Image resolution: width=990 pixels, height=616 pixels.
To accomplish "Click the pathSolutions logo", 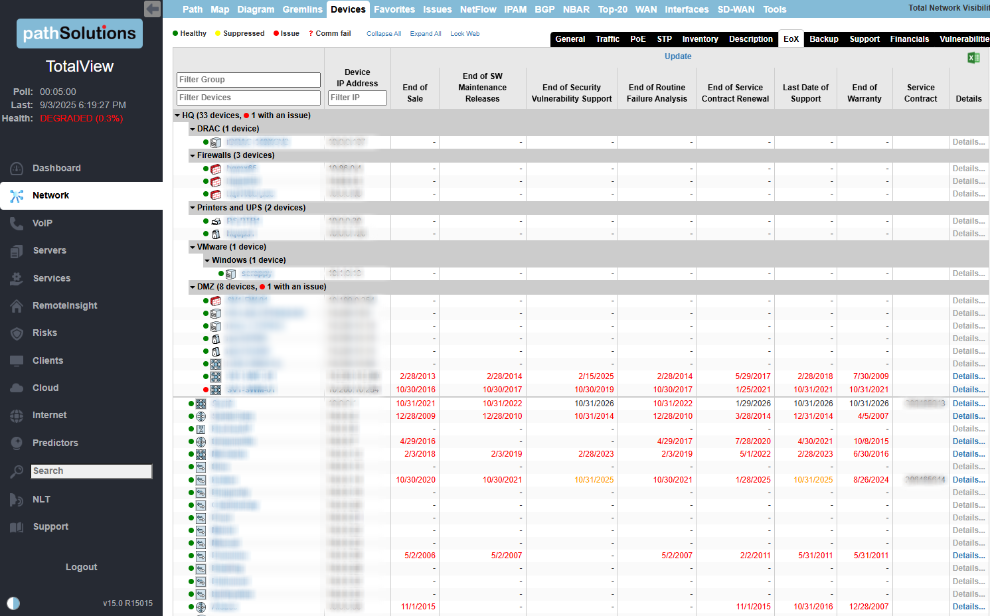I will (80, 33).
